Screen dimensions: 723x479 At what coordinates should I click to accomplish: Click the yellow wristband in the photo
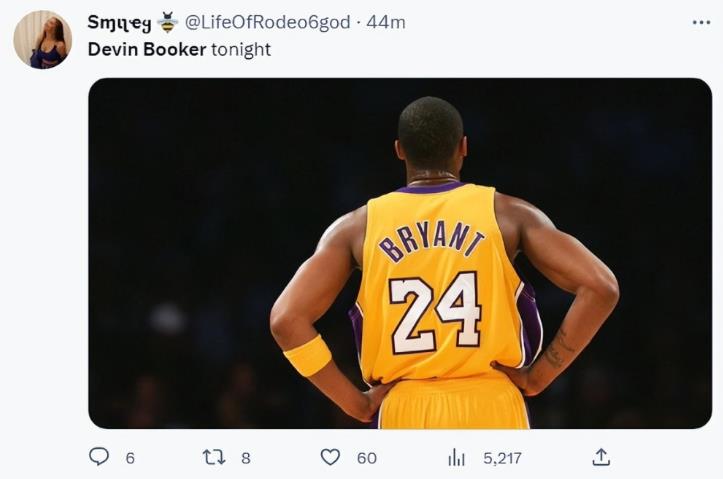(307, 355)
